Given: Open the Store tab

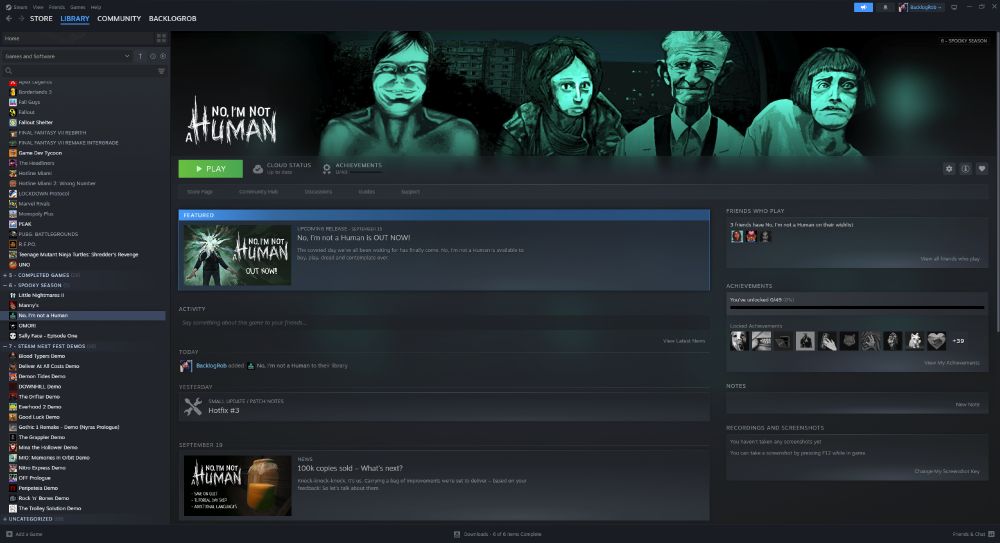Looking at the screenshot, I should point(41,19).
